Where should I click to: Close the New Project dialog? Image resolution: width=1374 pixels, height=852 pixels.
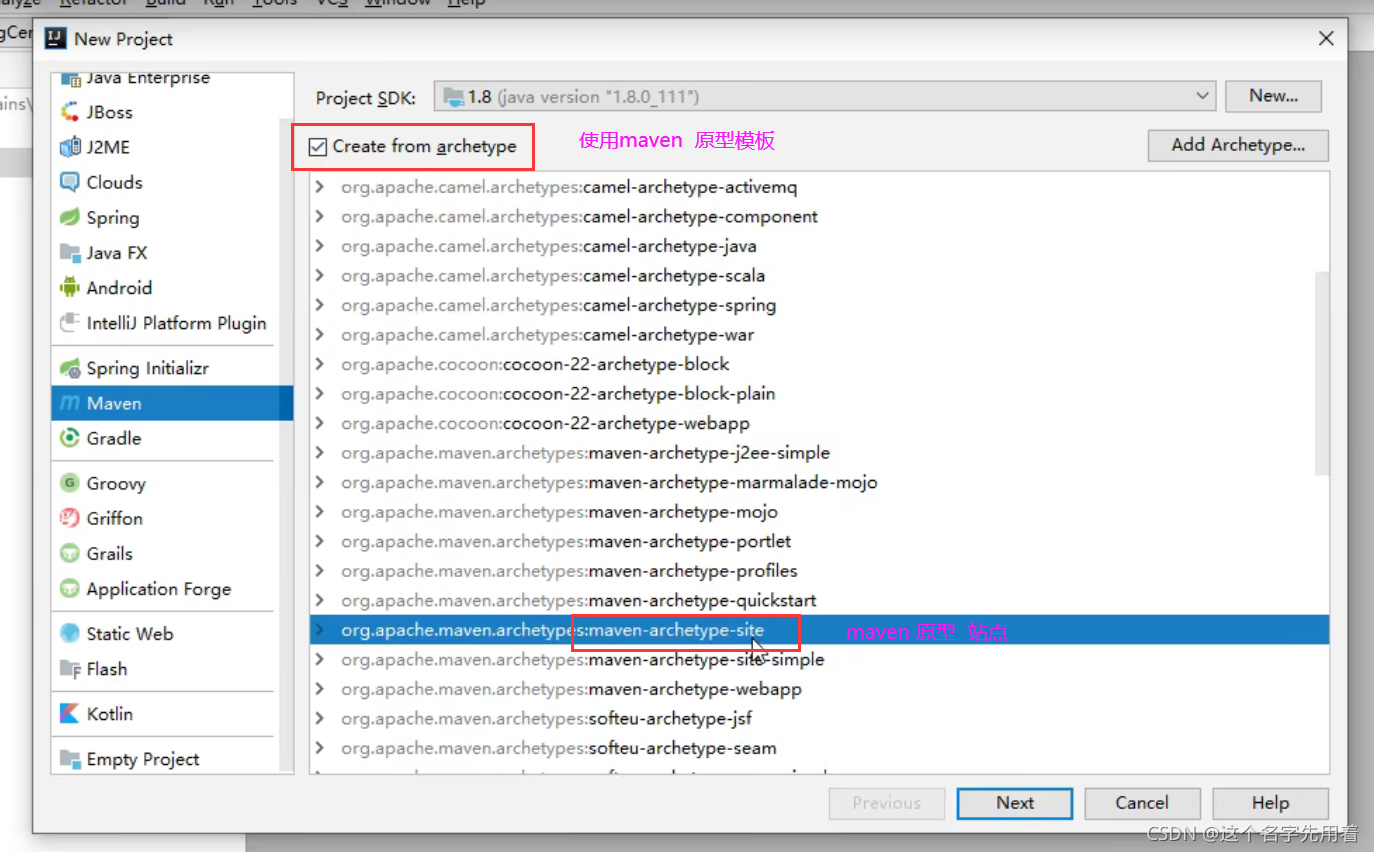(x=1326, y=39)
